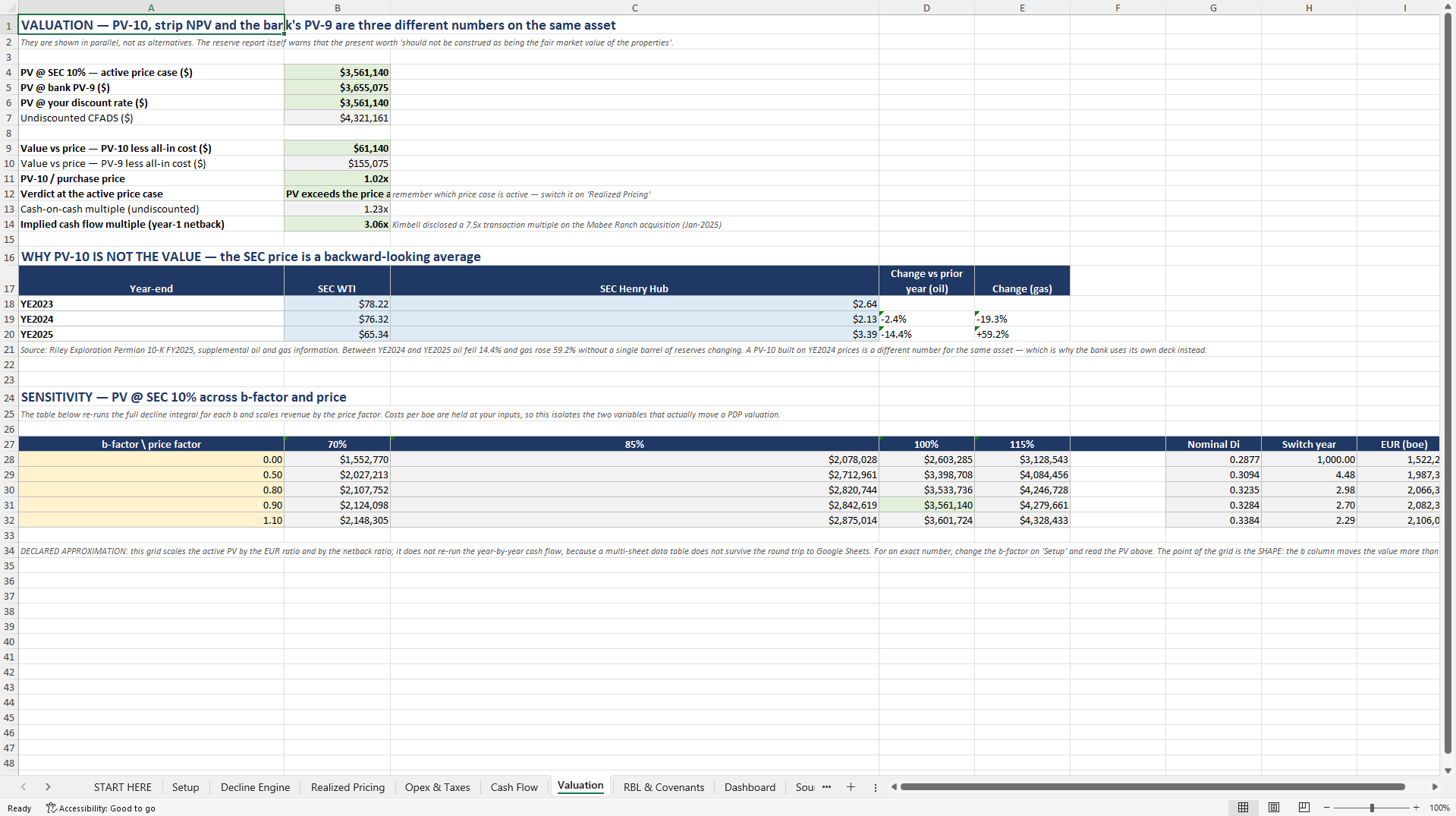The image size is (1456, 816).
Task: Click the VALUATION title cell in row 1
Action: click(x=151, y=25)
